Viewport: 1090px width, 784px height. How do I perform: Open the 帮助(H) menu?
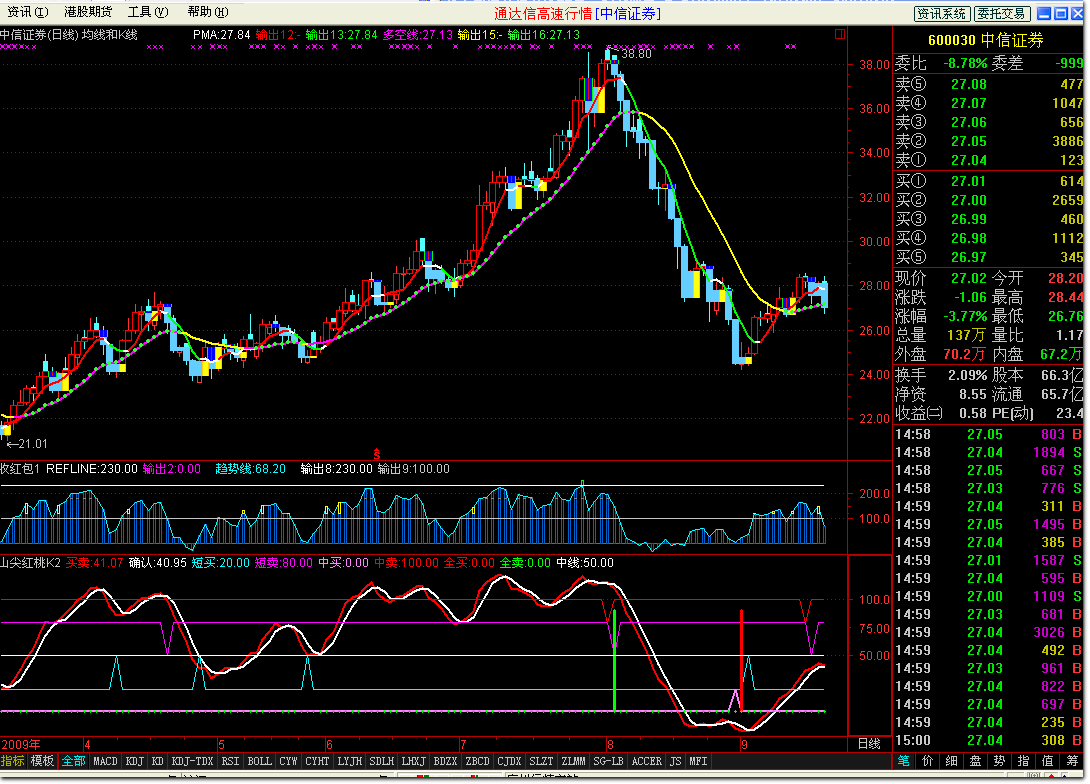(x=208, y=12)
